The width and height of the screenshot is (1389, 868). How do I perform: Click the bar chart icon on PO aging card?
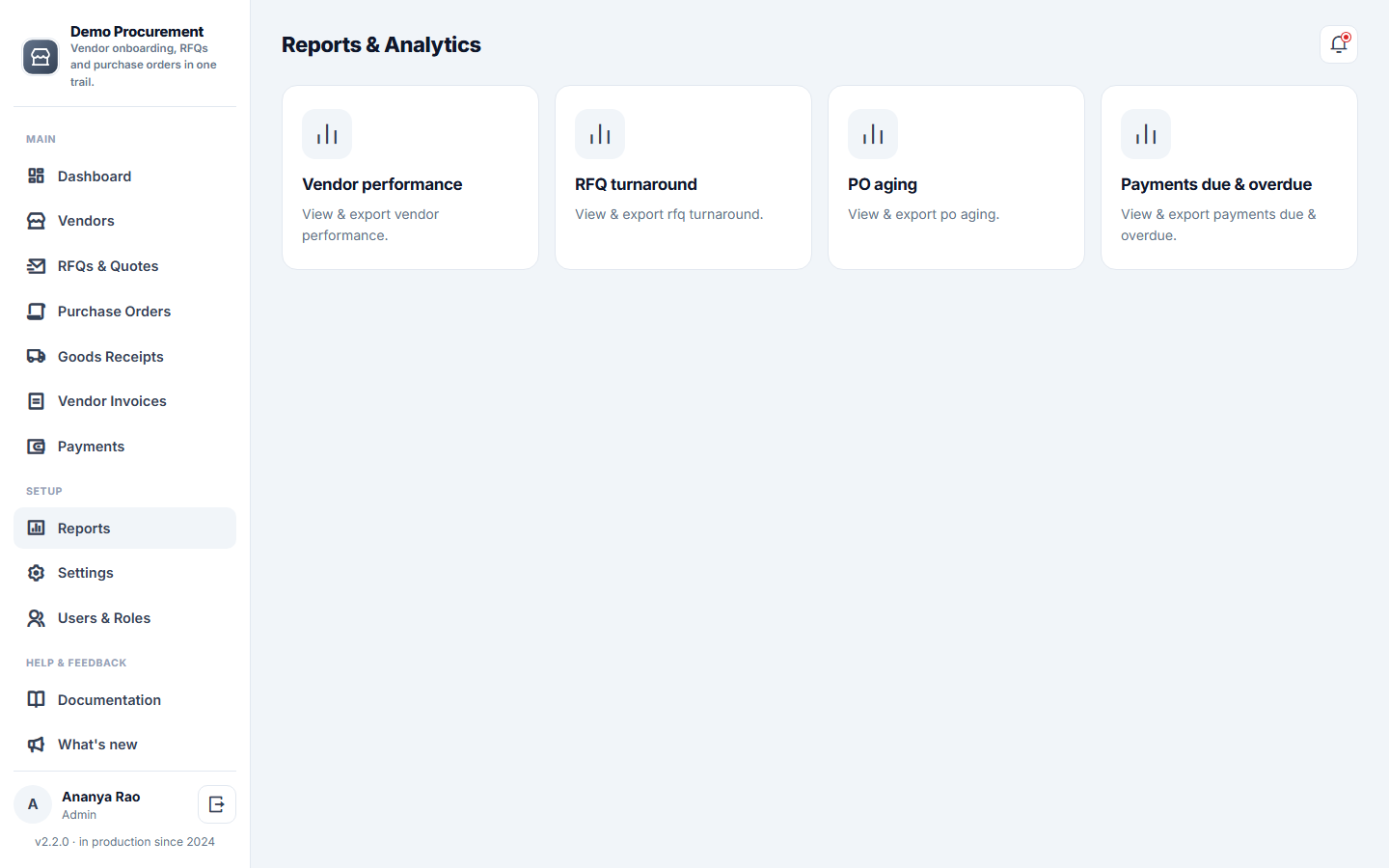873,134
